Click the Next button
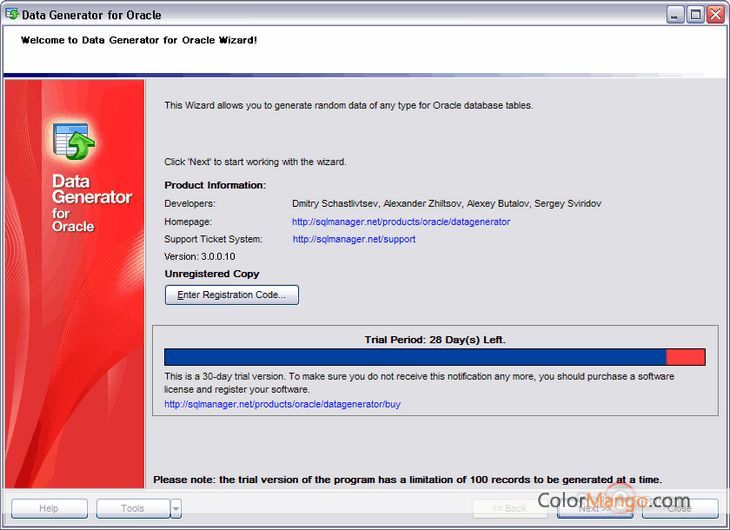Viewport: 730px width, 530px height. tap(595, 508)
